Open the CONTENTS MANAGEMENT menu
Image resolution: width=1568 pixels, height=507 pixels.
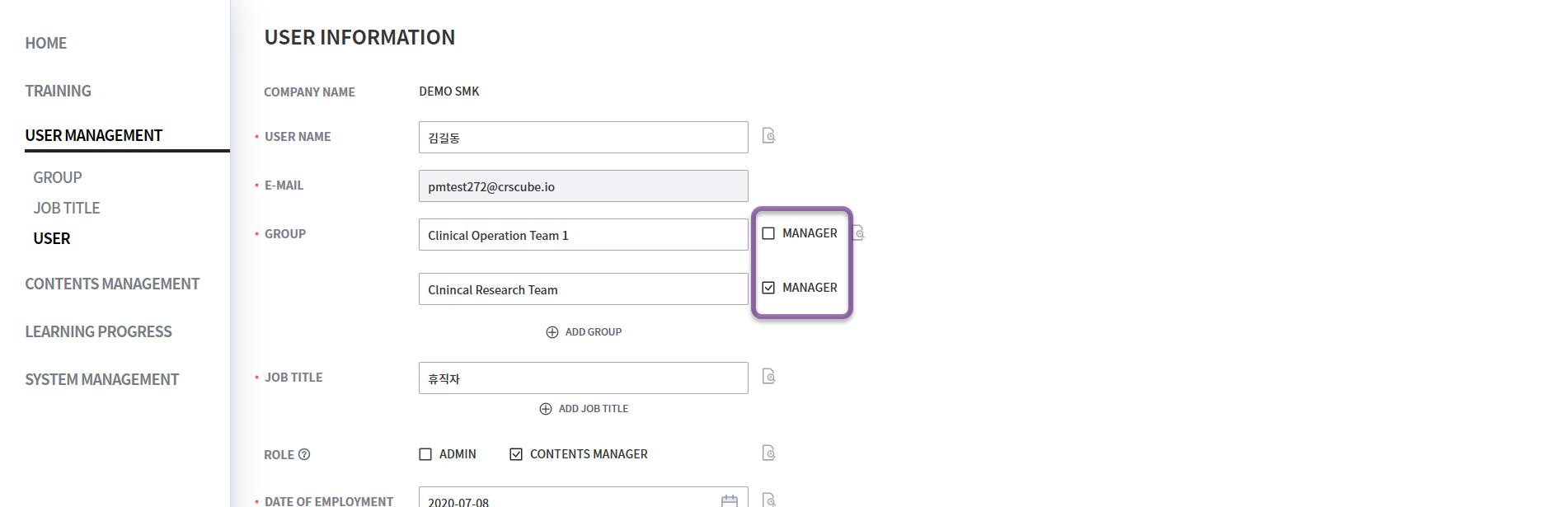pos(112,284)
